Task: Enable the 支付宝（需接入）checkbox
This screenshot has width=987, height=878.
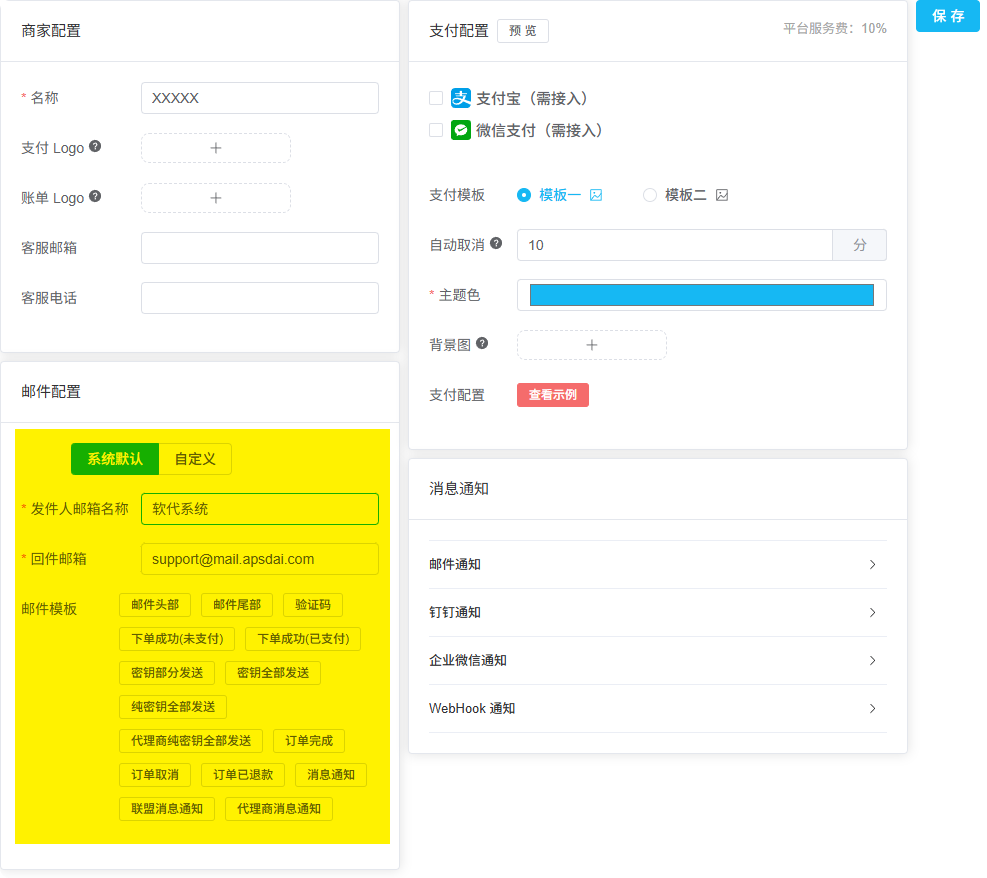Action: pyautogui.click(x=435, y=99)
